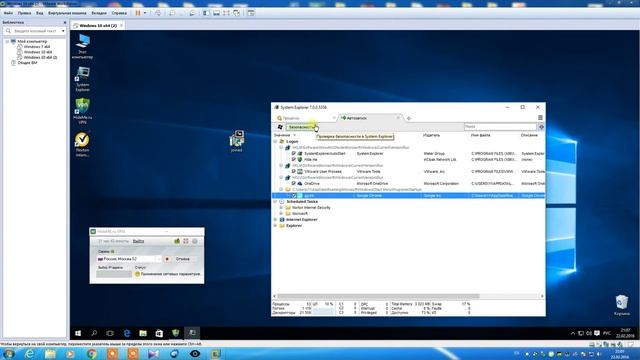Select the Norton desktop shortcut
Image resolution: width=640 pixels, height=360 pixels.
click(82, 144)
